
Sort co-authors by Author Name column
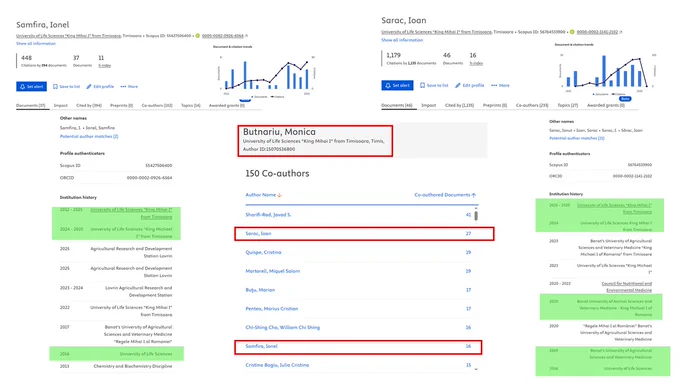tap(264, 195)
